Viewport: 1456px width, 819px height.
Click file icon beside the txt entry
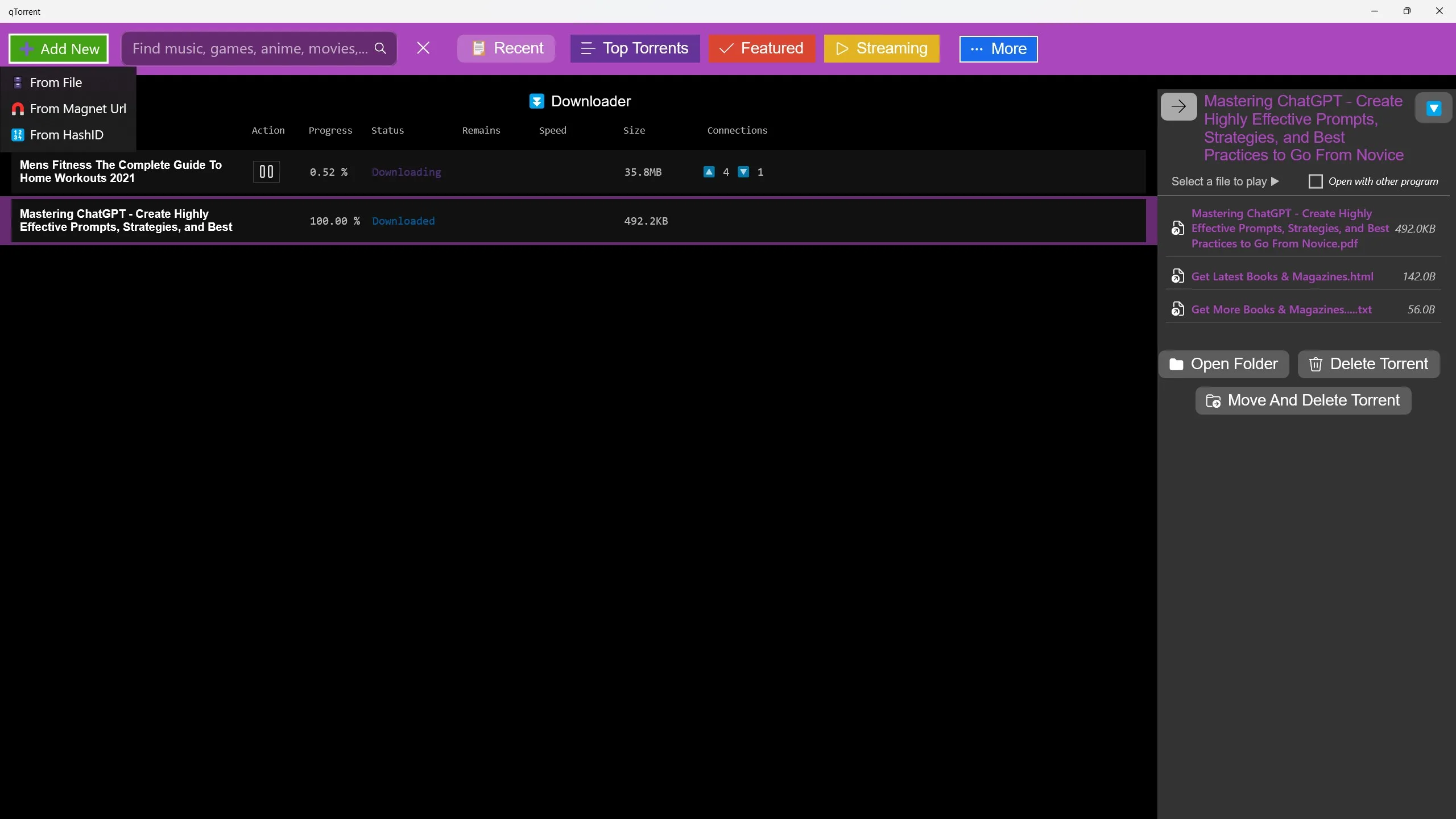[x=1177, y=309]
